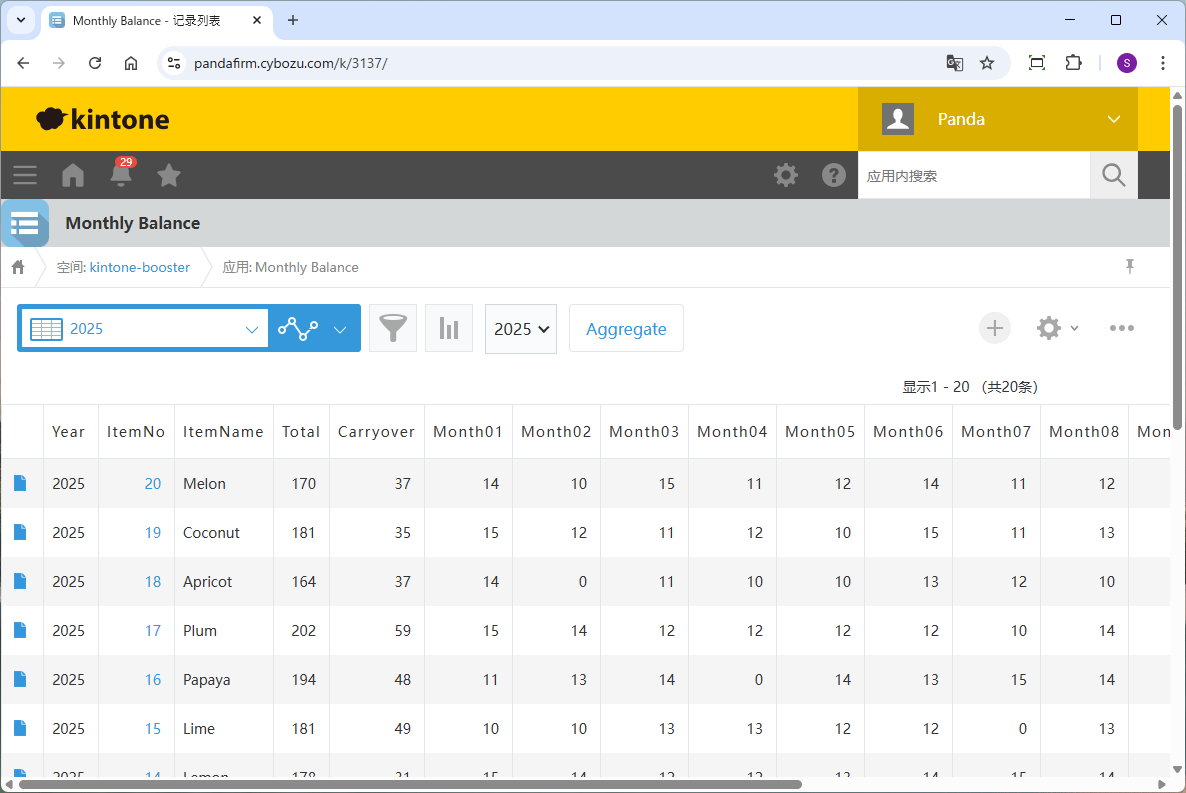Open record details for Melon row
This screenshot has height=793, width=1186.
pos(20,484)
